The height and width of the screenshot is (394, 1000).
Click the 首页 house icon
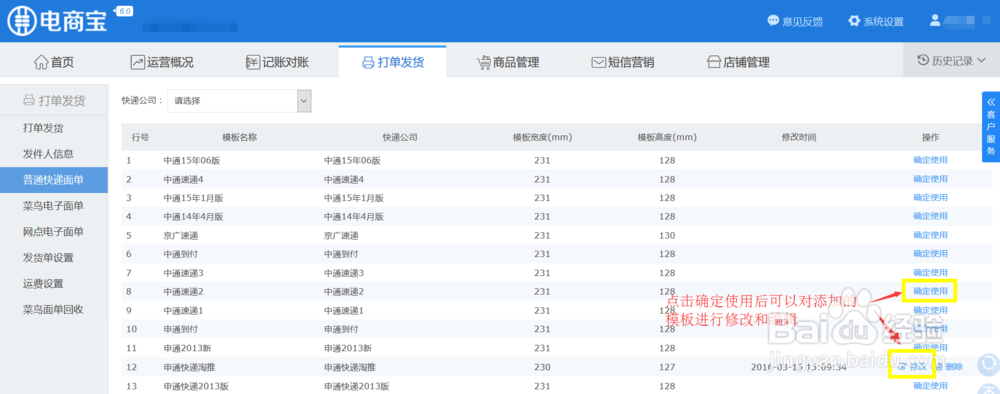(41, 62)
